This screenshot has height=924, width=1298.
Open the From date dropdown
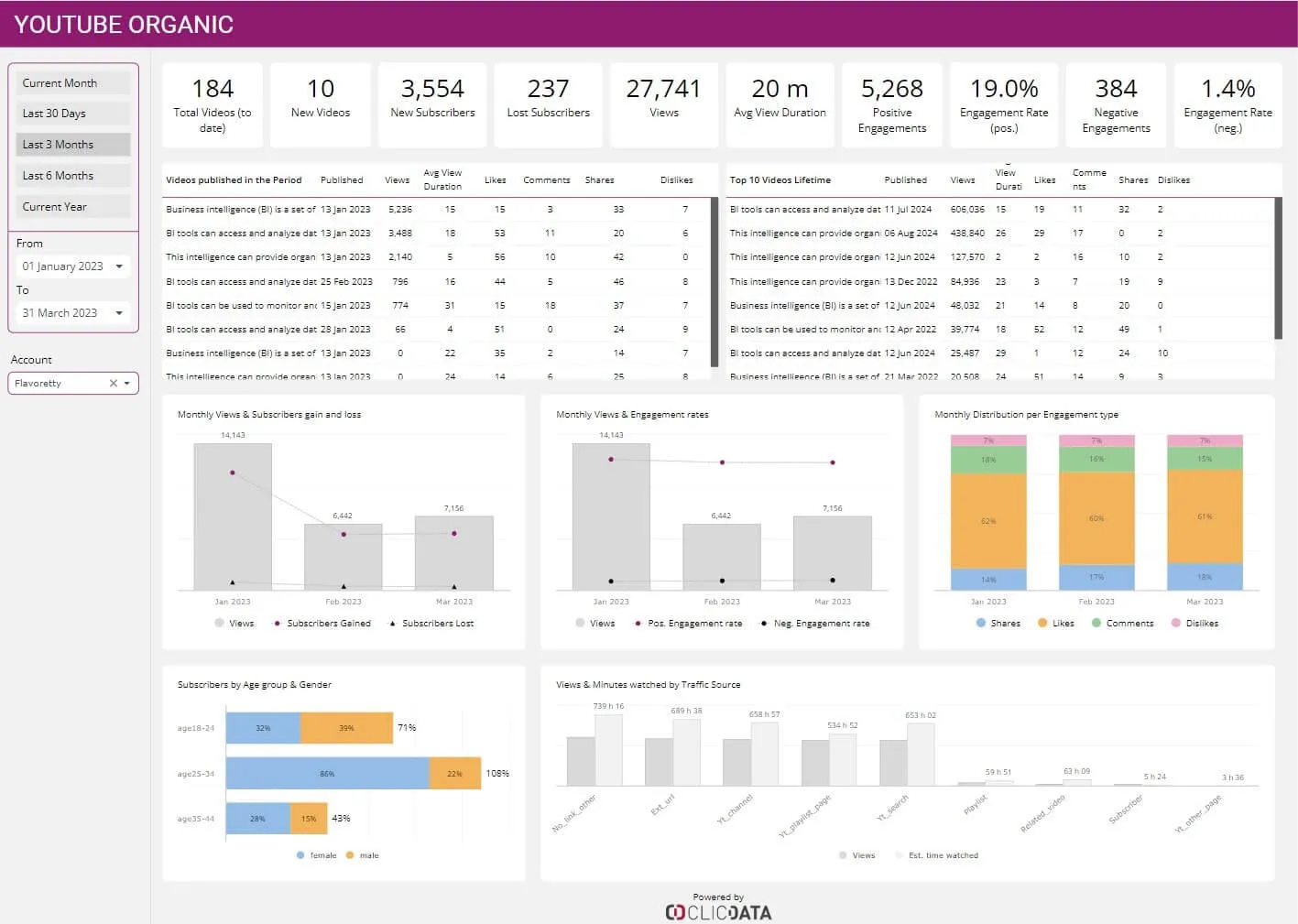(x=119, y=266)
